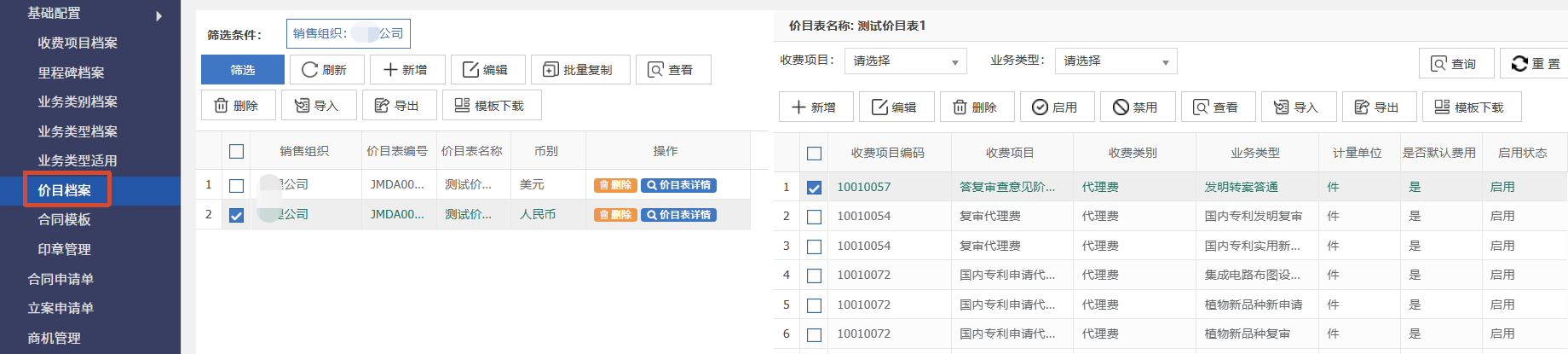Click the 导出 button in the left panel

(400, 106)
